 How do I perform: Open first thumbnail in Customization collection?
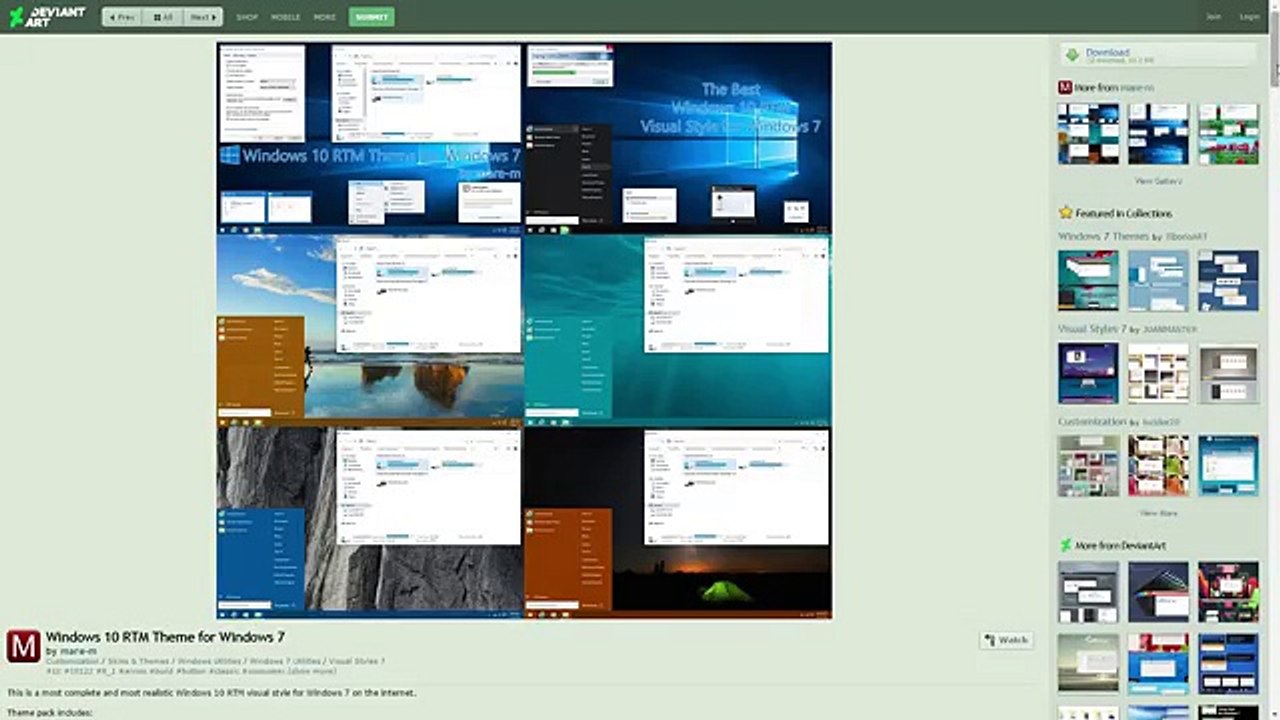(1088, 465)
